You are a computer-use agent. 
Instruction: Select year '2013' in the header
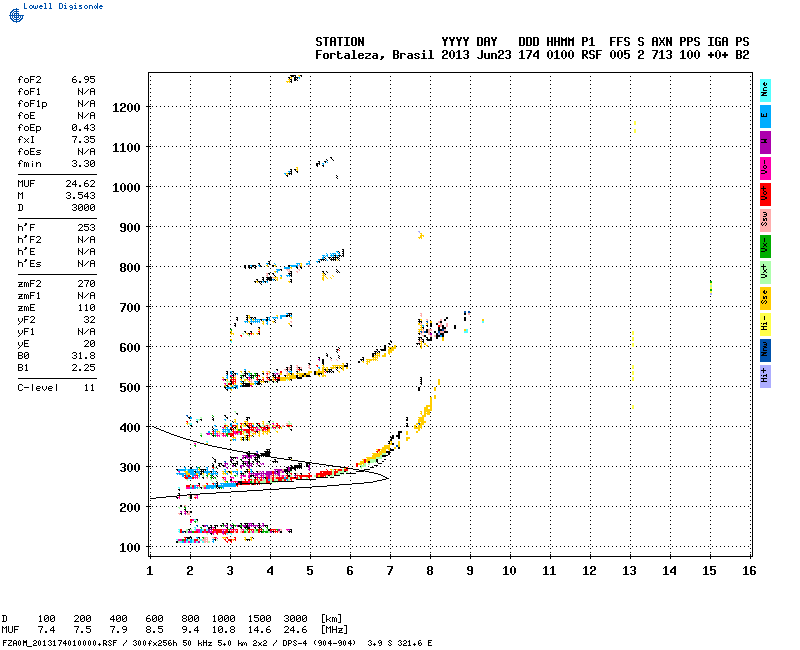(x=455, y=55)
